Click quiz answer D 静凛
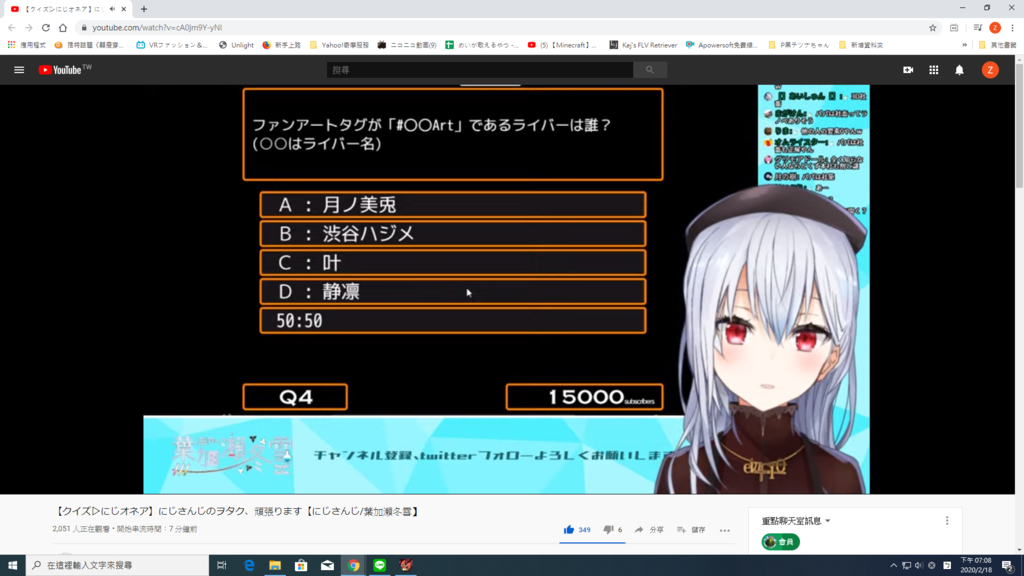 click(x=453, y=291)
